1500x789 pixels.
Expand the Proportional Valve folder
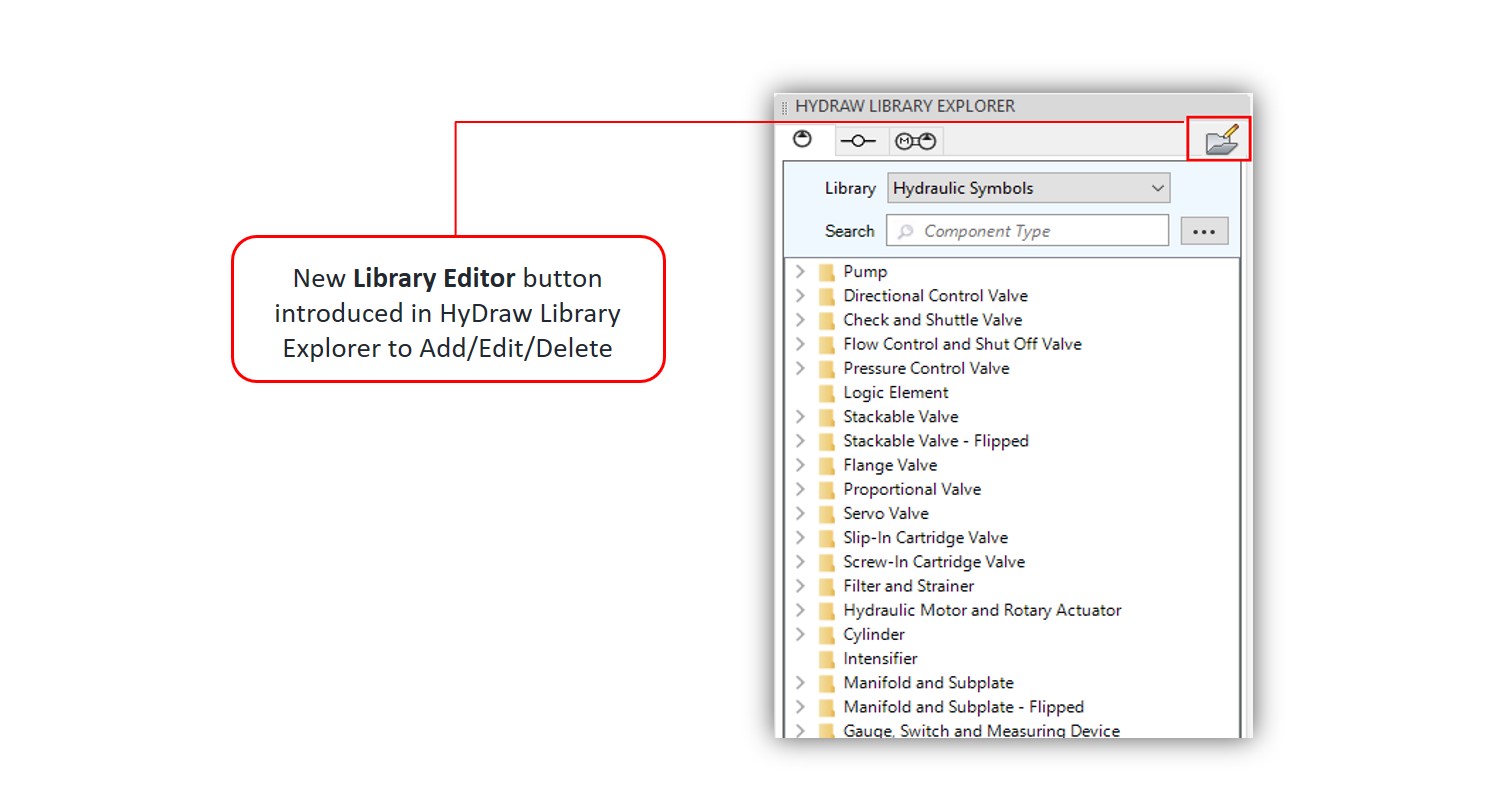tap(799, 489)
